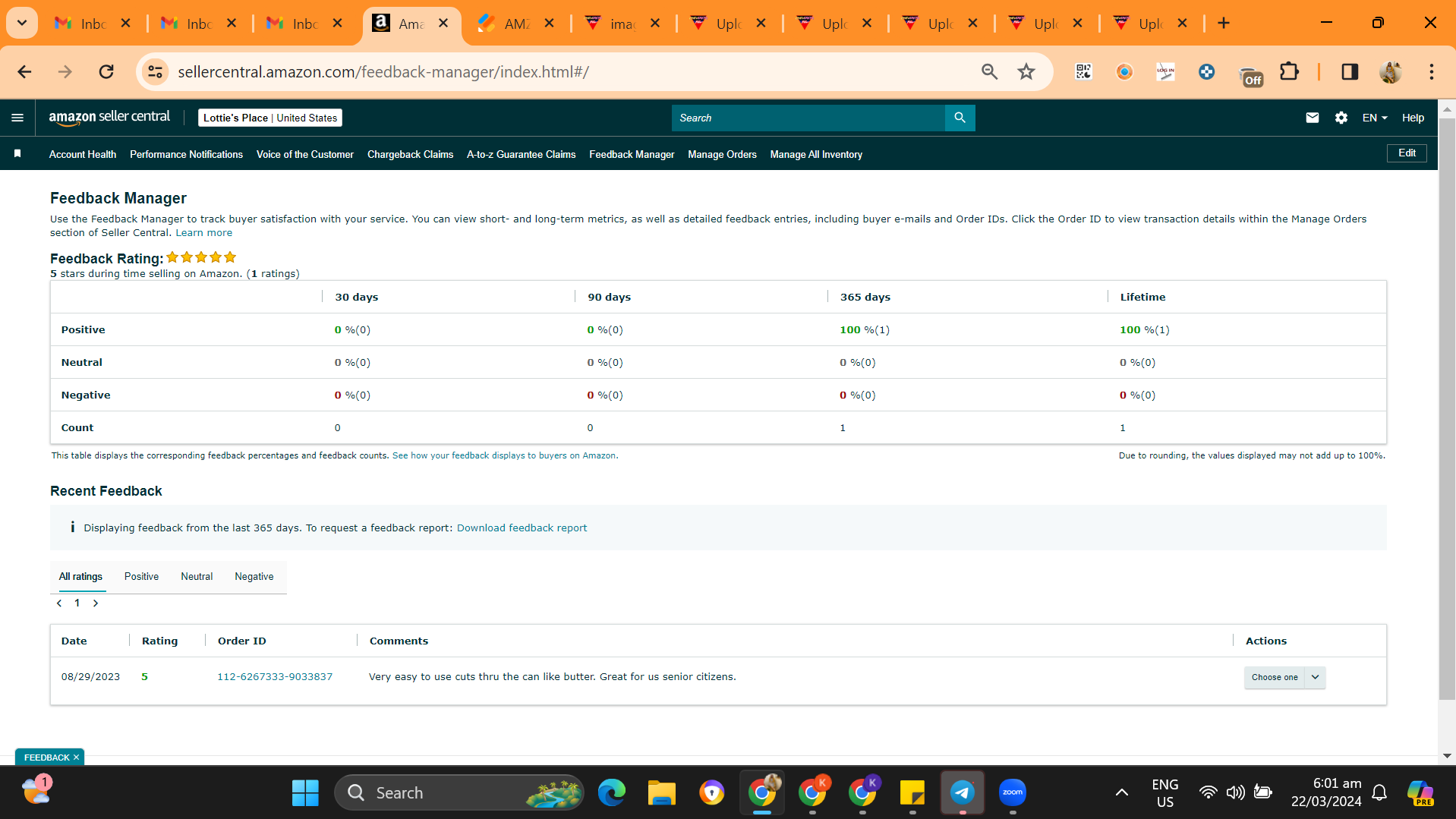Open the Seller Central messages envelope

tap(1312, 118)
